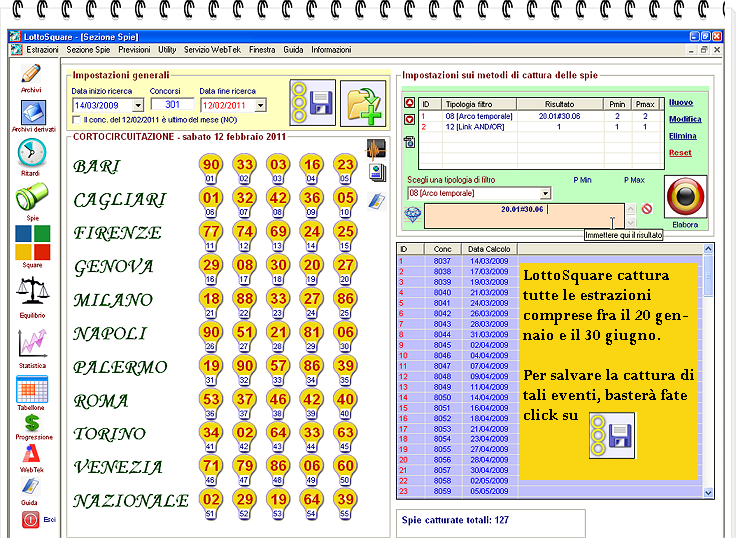The height and width of the screenshot is (538, 736).
Task: Click Spie catturate totali: 127 status
Action: pyautogui.click(x=455, y=520)
